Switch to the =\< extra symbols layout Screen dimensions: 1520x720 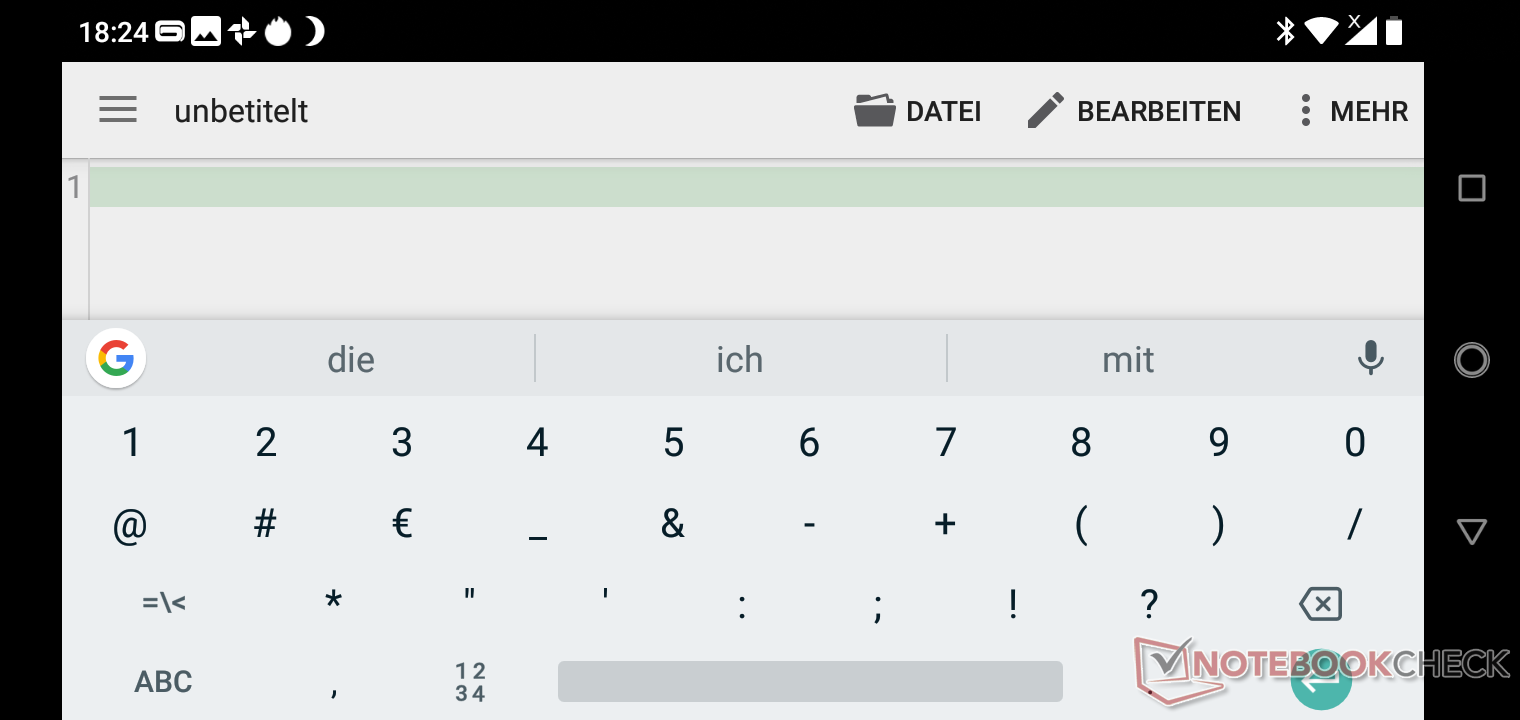[164, 603]
